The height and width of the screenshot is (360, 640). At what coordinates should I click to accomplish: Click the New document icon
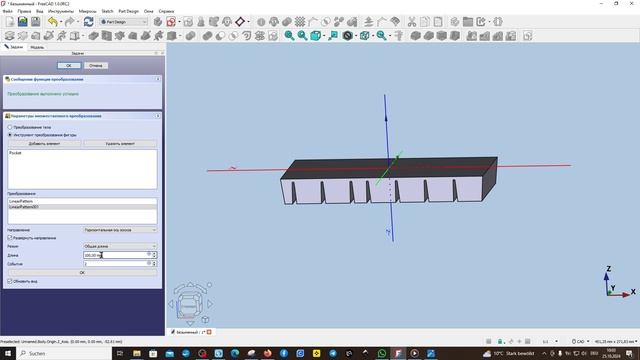10,22
